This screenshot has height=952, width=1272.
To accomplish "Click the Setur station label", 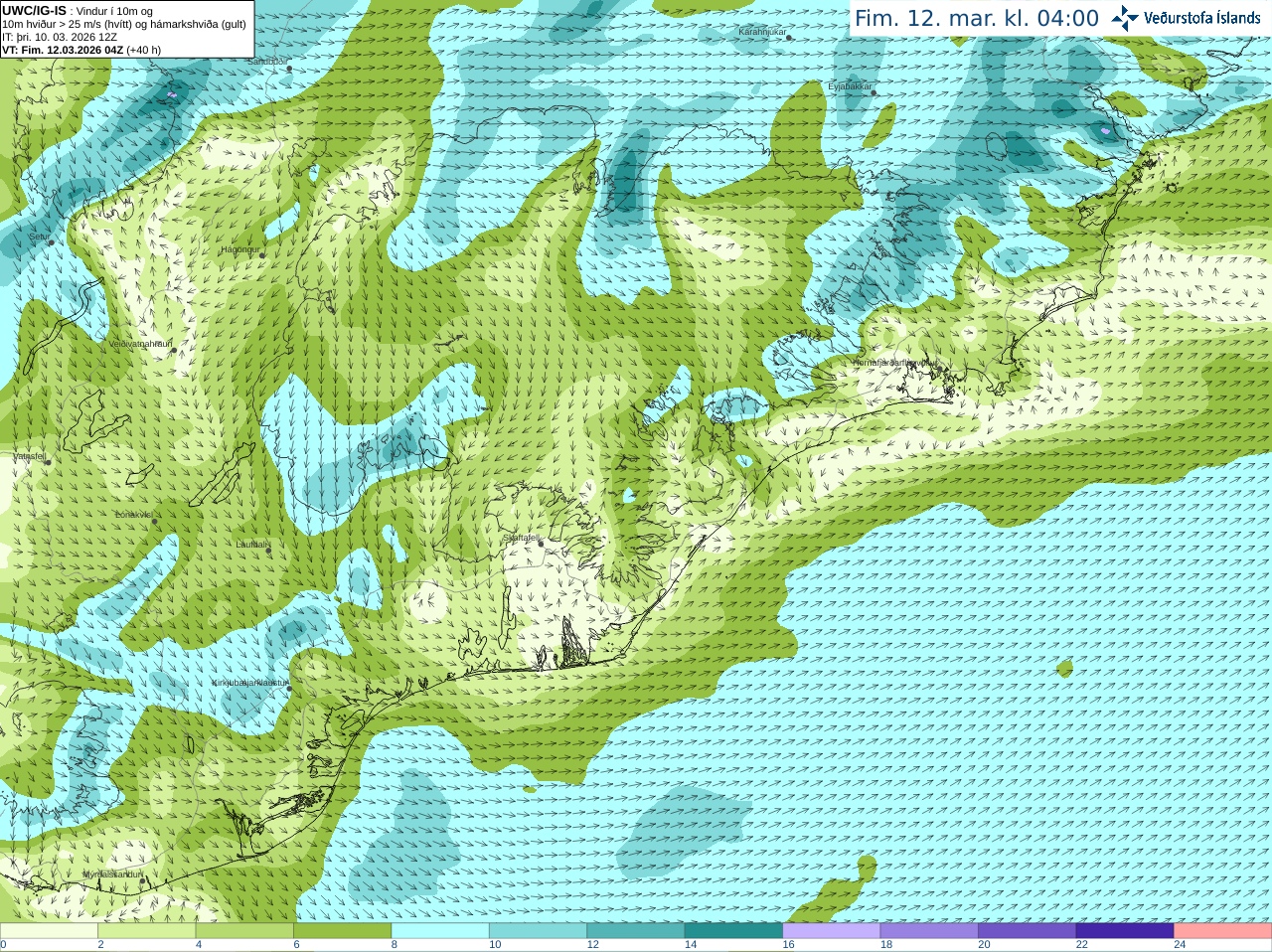I will pos(39,237).
